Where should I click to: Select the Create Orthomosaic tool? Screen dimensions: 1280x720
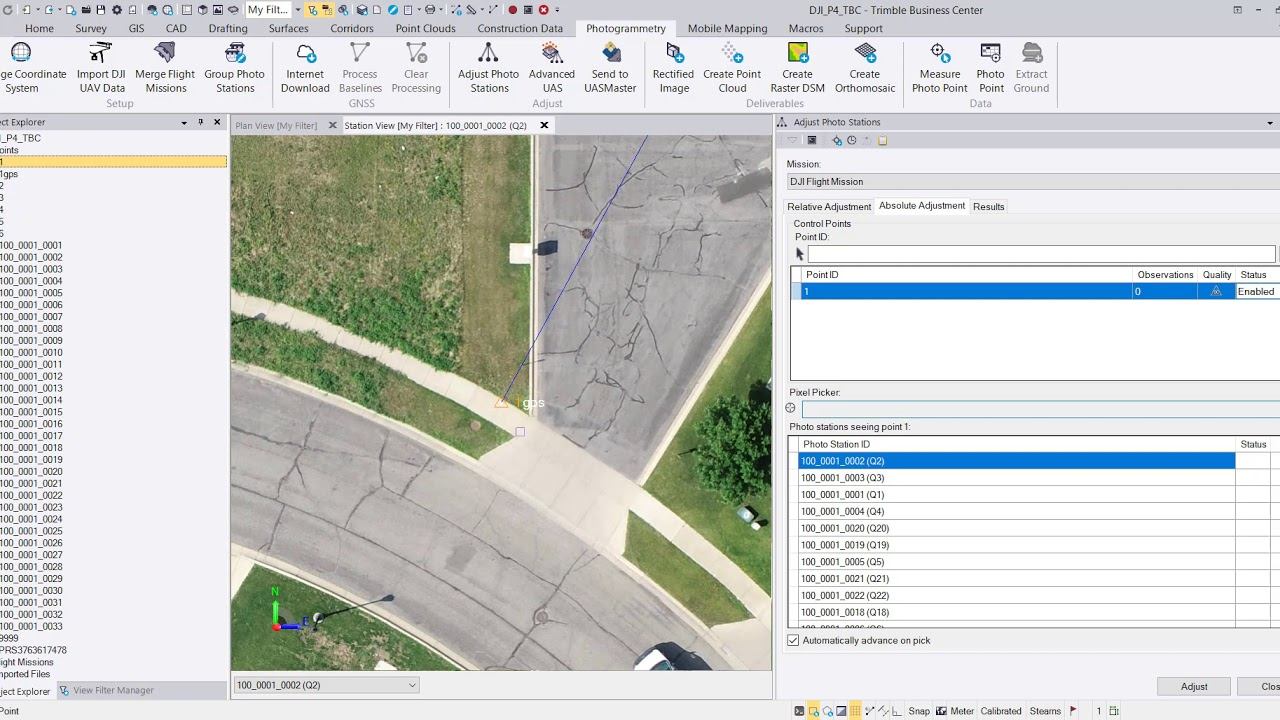[x=864, y=67]
